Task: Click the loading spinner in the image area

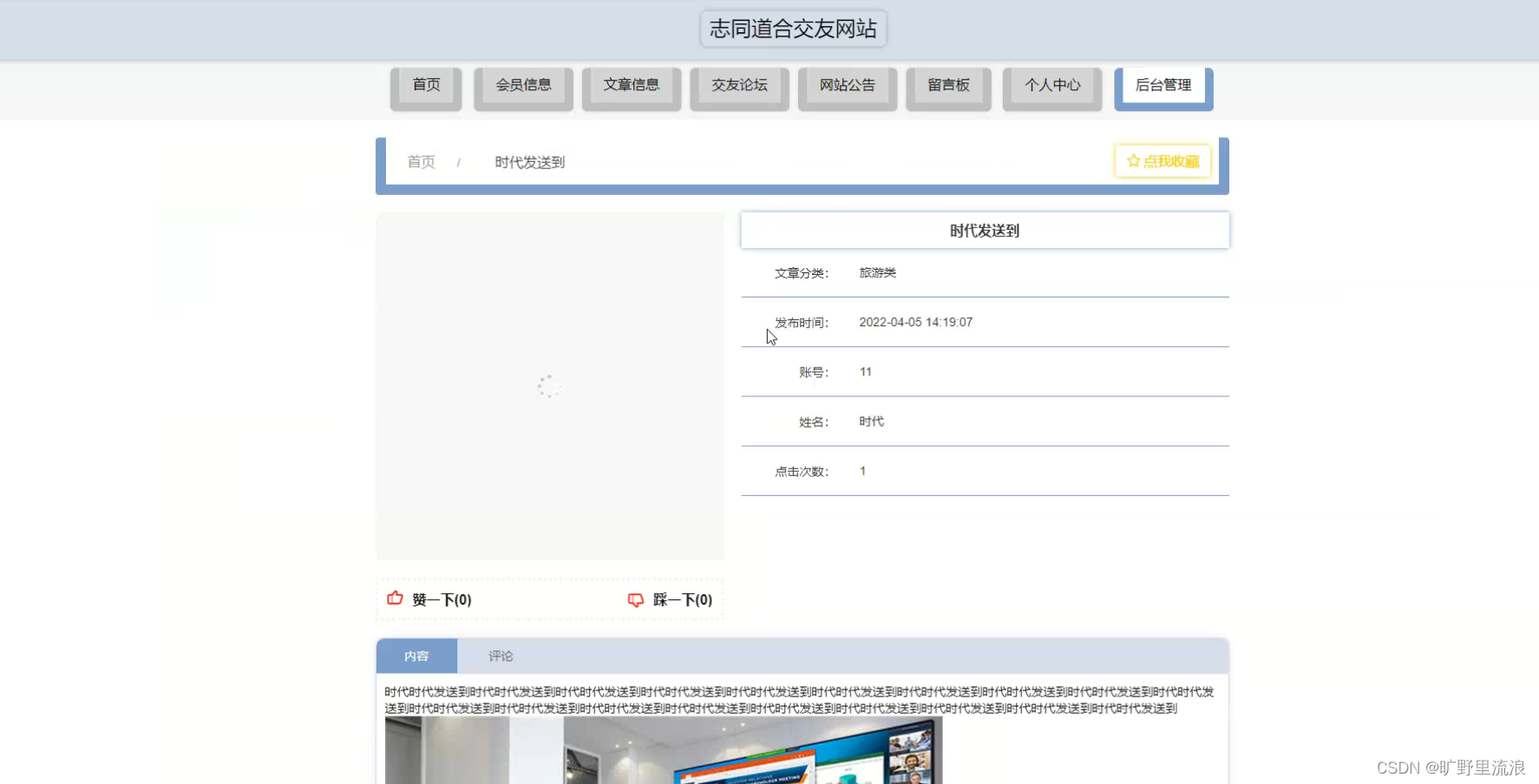Action: (x=548, y=387)
